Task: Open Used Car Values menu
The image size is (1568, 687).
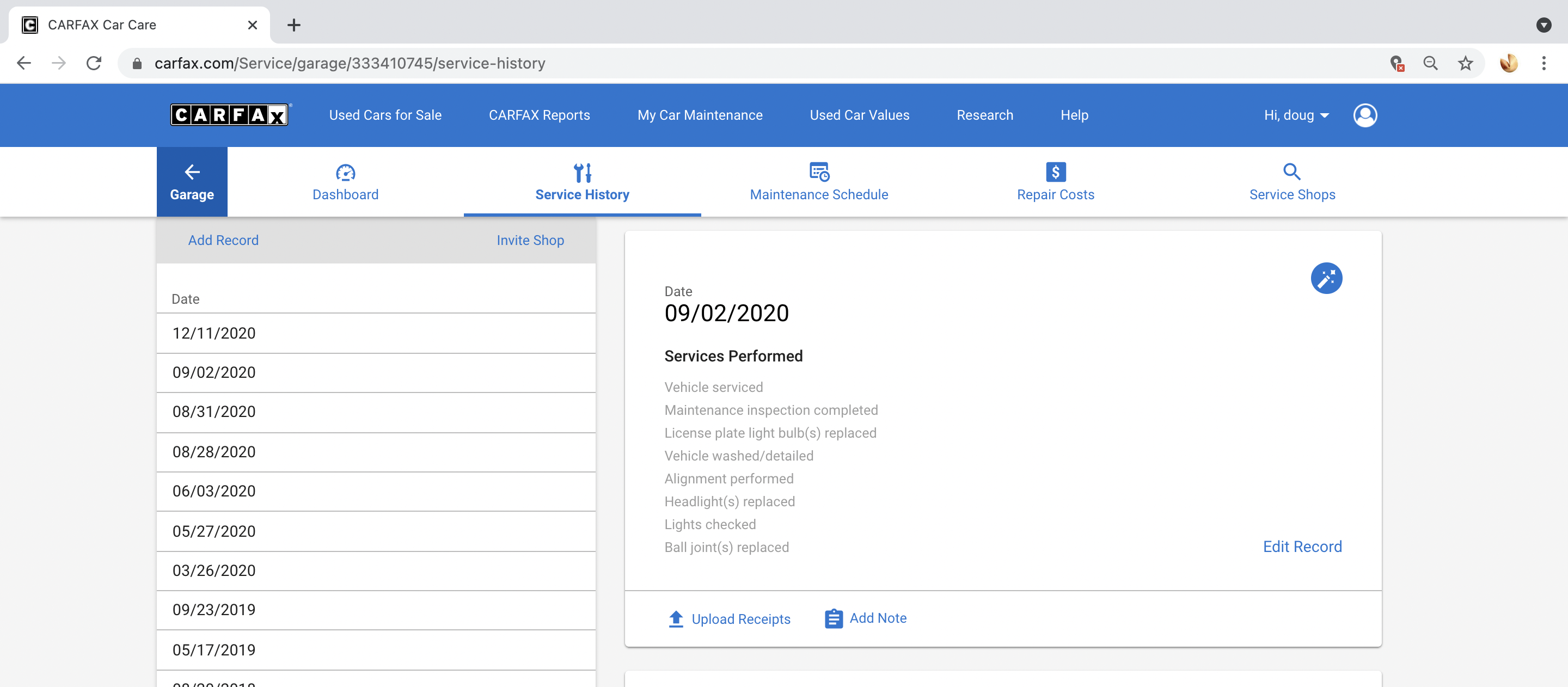Action: coord(859,115)
